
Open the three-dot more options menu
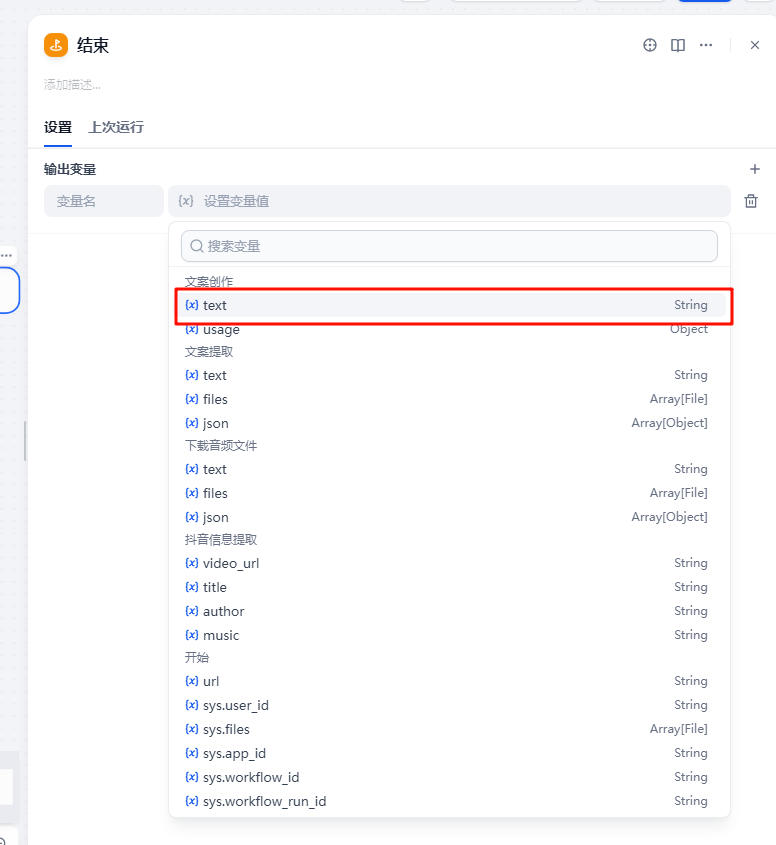[706, 45]
